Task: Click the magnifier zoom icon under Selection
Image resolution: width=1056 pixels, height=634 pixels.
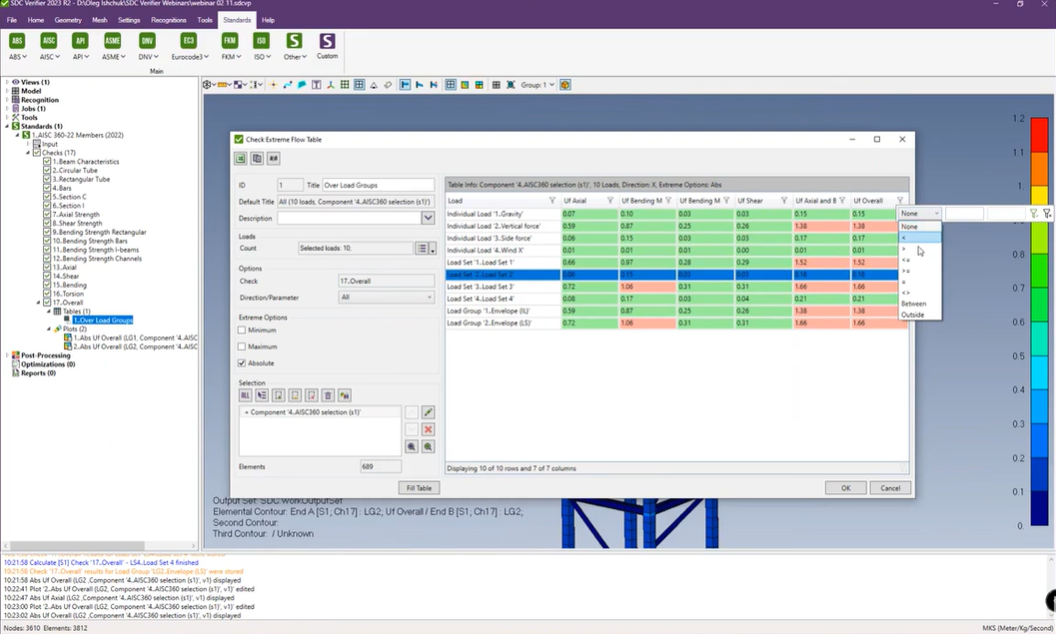Action: click(x=411, y=447)
